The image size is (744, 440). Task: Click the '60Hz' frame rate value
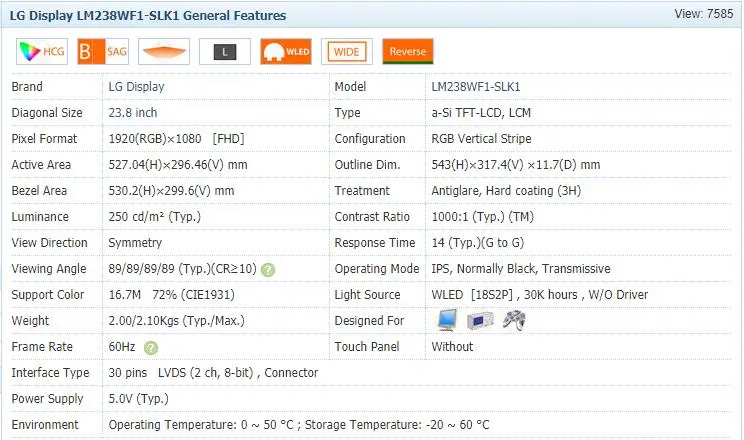(x=122, y=347)
